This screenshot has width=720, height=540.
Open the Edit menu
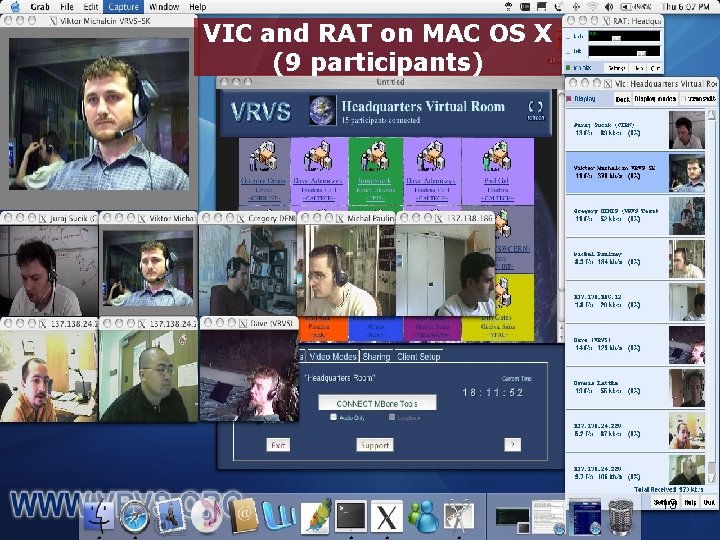pyautogui.click(x=91, y=6)
